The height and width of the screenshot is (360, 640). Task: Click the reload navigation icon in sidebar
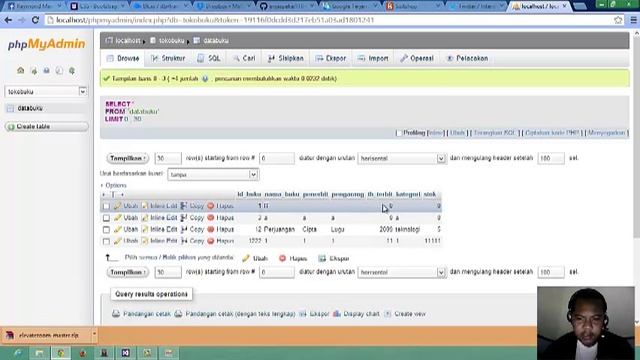[x=72, y=71]
